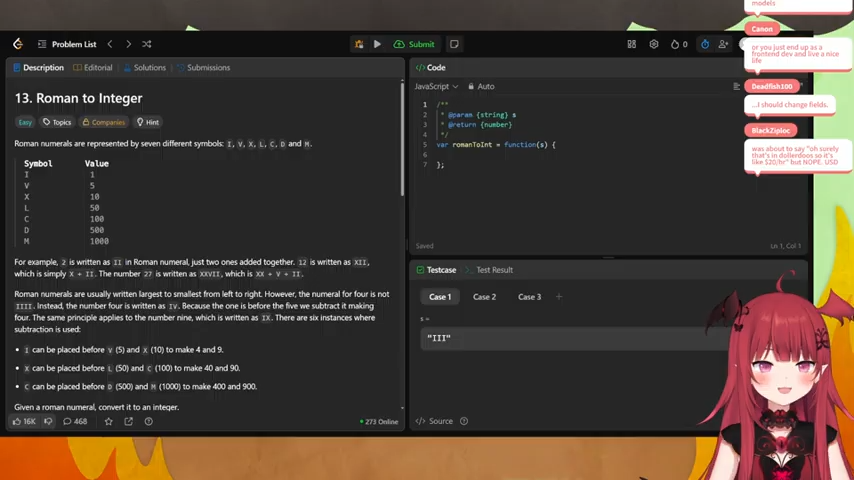Like the problem with thumbs-up 16K
Viewport: 854px width, 480px height.
coord(24,421)
